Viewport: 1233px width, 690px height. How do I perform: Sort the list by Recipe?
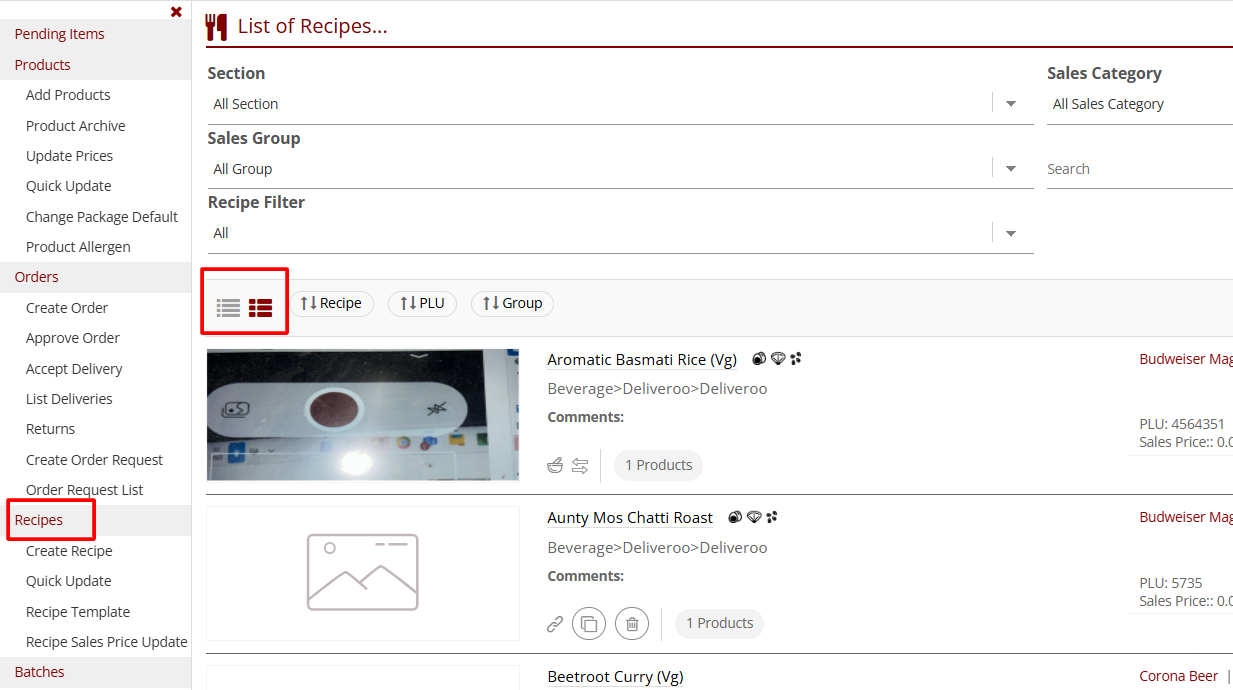(x=331, y=303)
